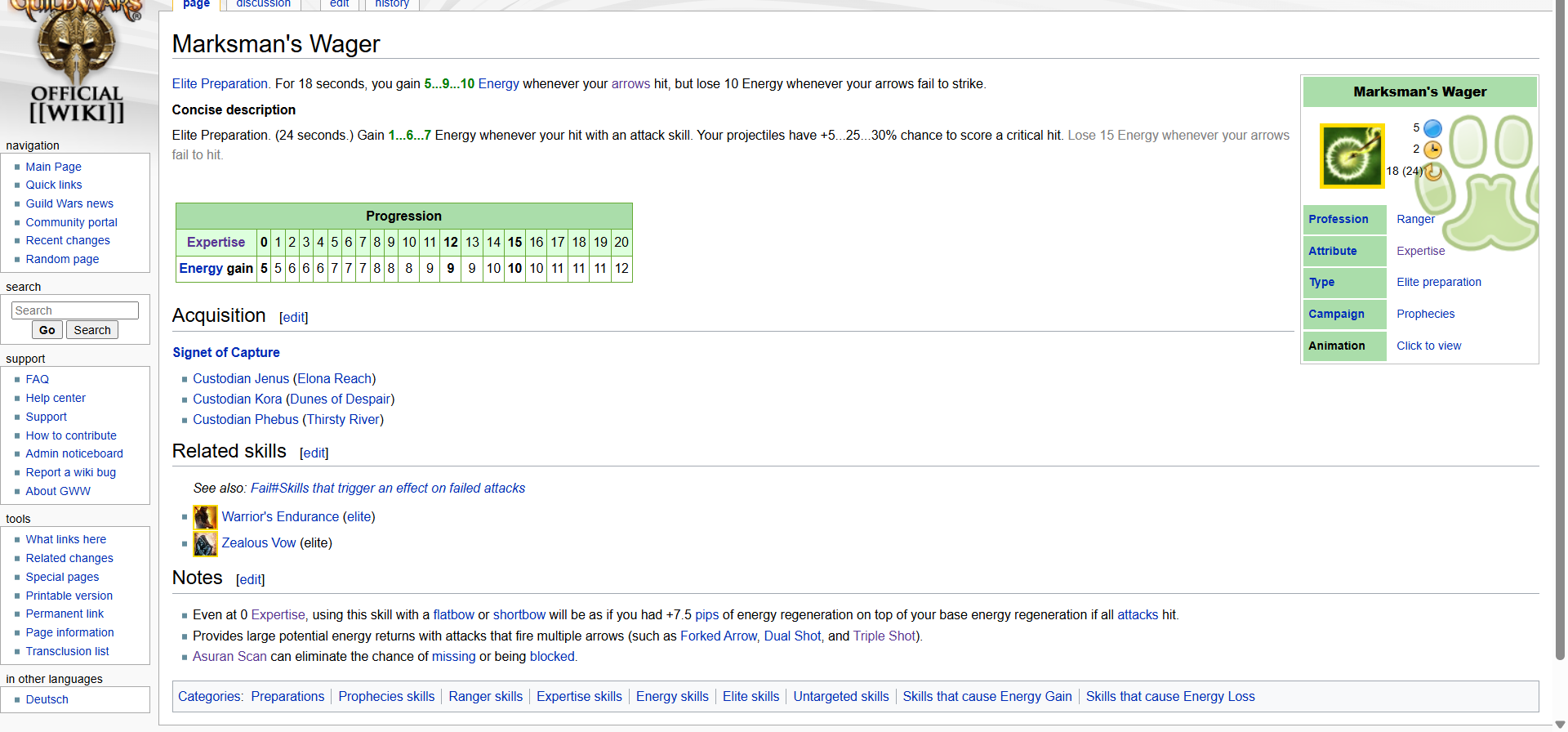Edit the Acquisition section
This screenshot has height=732, width=1568.
click(294, 318)
